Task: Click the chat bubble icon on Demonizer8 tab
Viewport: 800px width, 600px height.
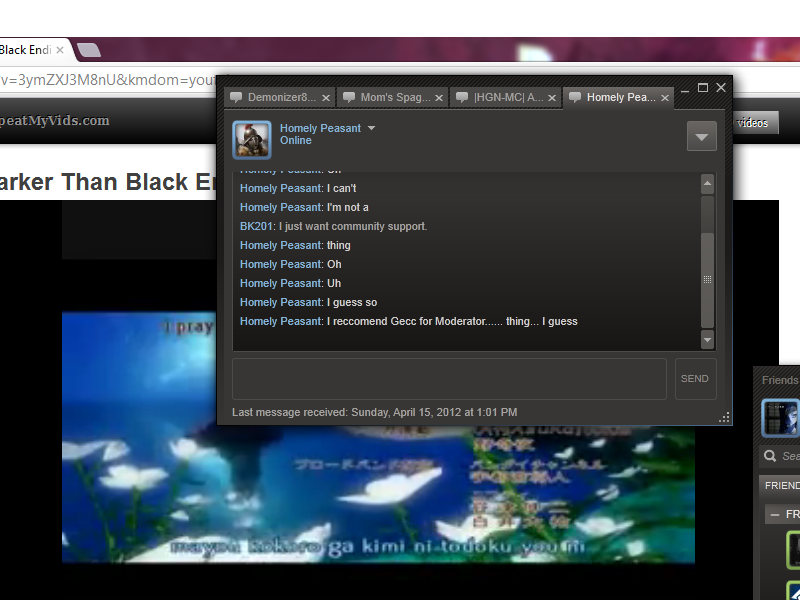Action: pyautogui.click(x=236, y=97)
